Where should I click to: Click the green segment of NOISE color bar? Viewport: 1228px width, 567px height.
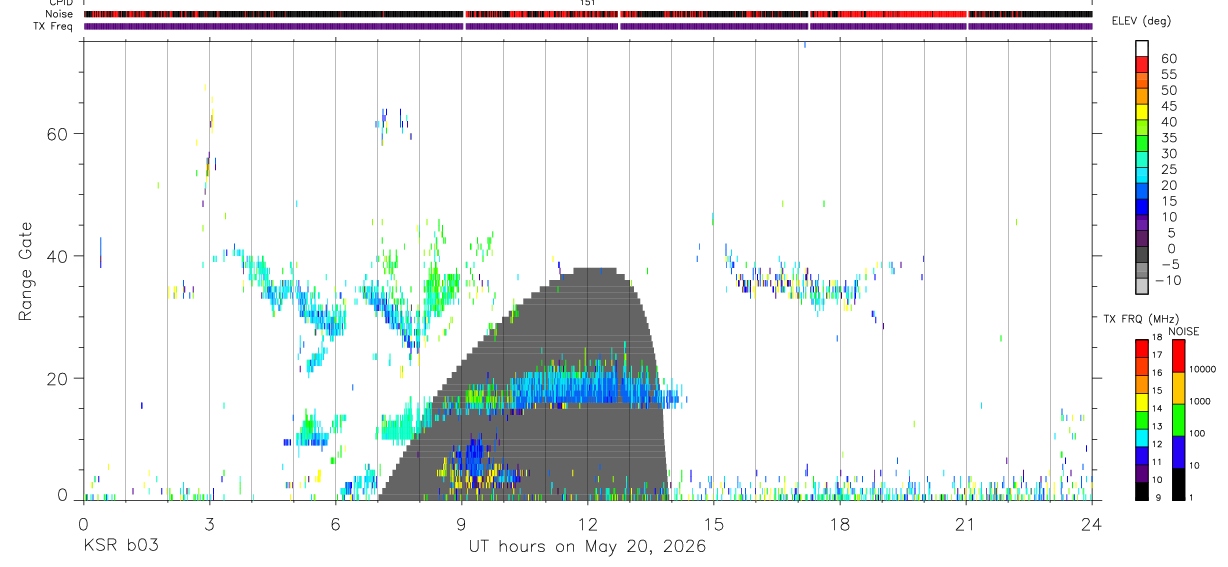[1178, 420]
